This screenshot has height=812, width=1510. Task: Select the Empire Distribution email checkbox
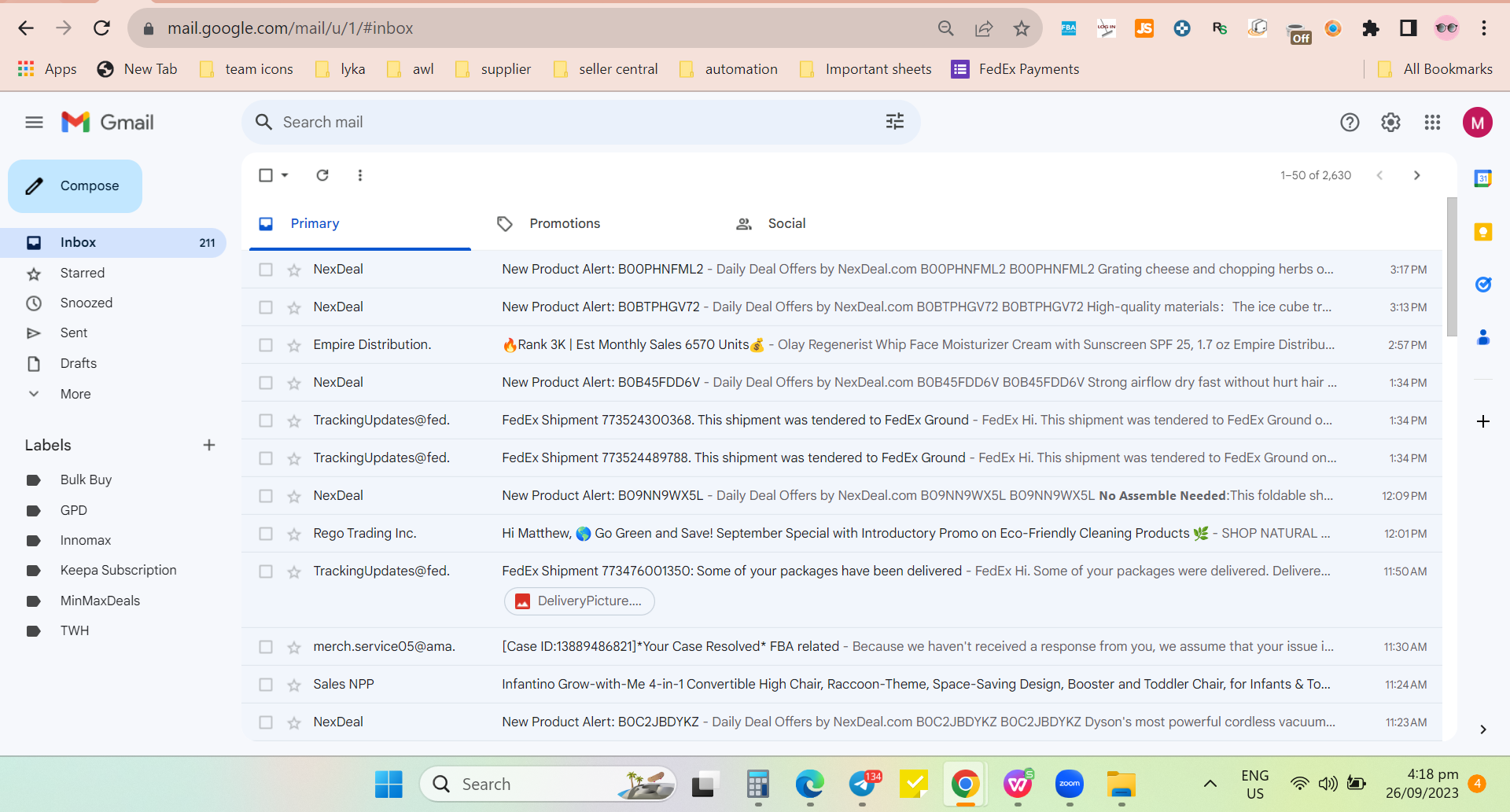(266, 345)
